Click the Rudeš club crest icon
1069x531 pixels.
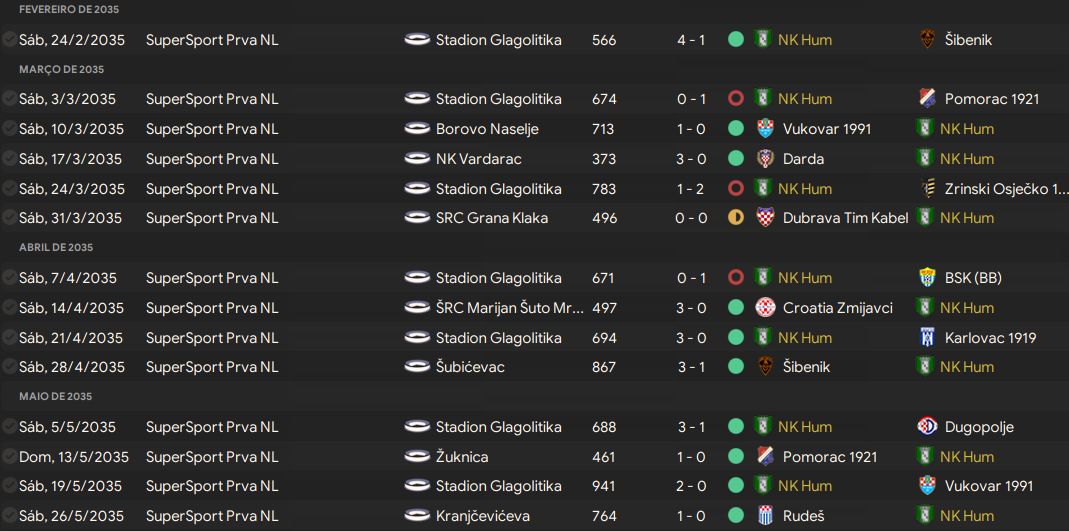coord(765,516)
